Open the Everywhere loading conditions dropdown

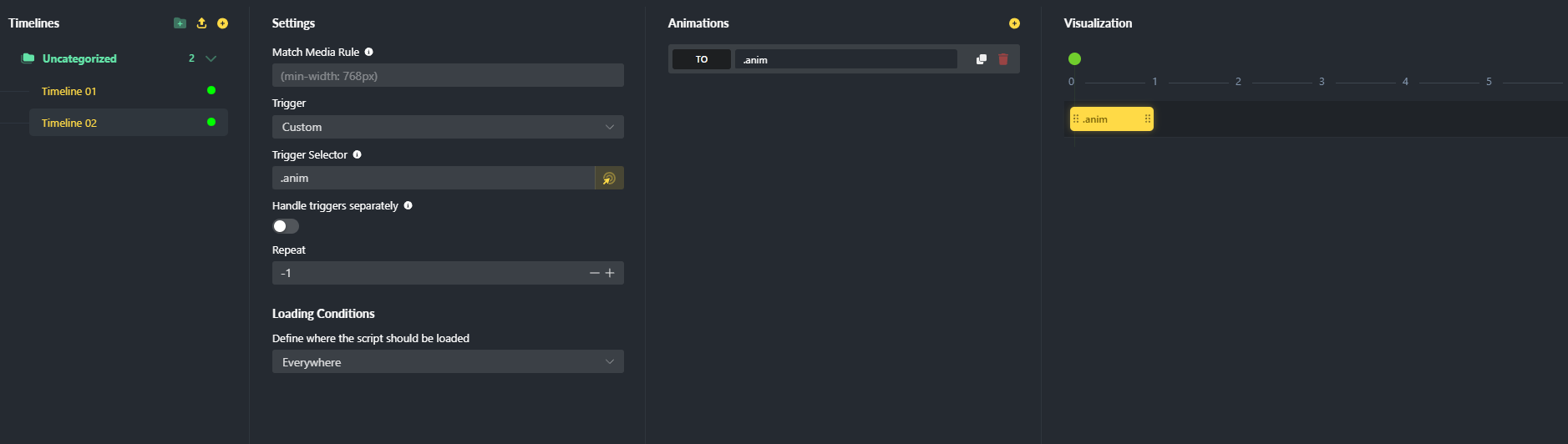click(x=448, y=361)
